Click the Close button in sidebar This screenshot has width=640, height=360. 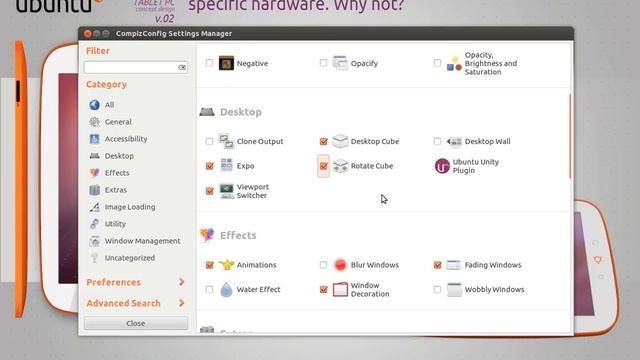pyautogui.click(x=136, y=323)
